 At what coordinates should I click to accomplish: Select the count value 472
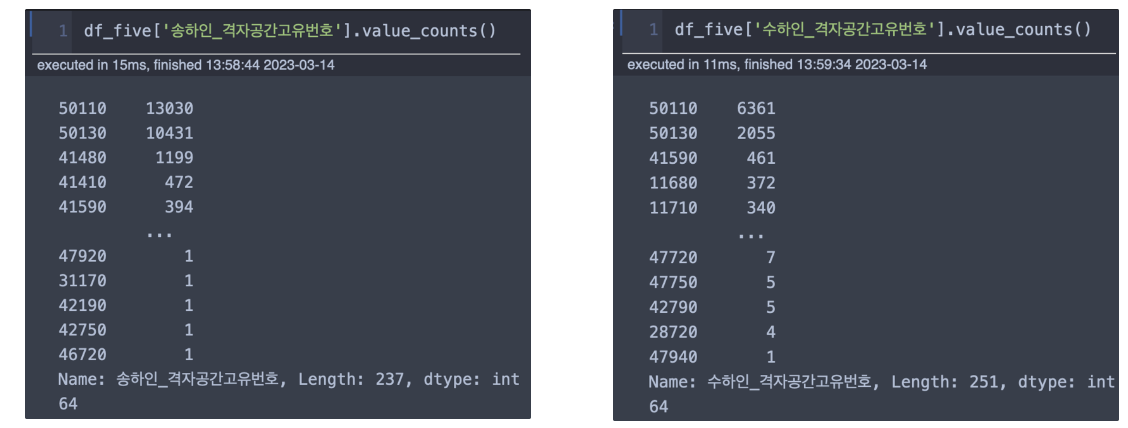[179, 182]
